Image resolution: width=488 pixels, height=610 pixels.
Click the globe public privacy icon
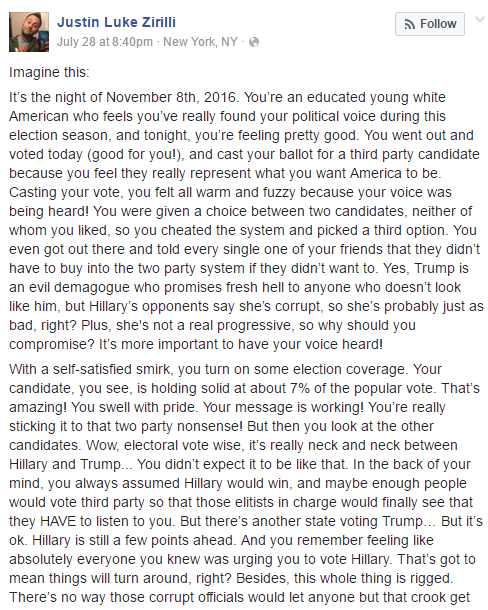point(254,42)
